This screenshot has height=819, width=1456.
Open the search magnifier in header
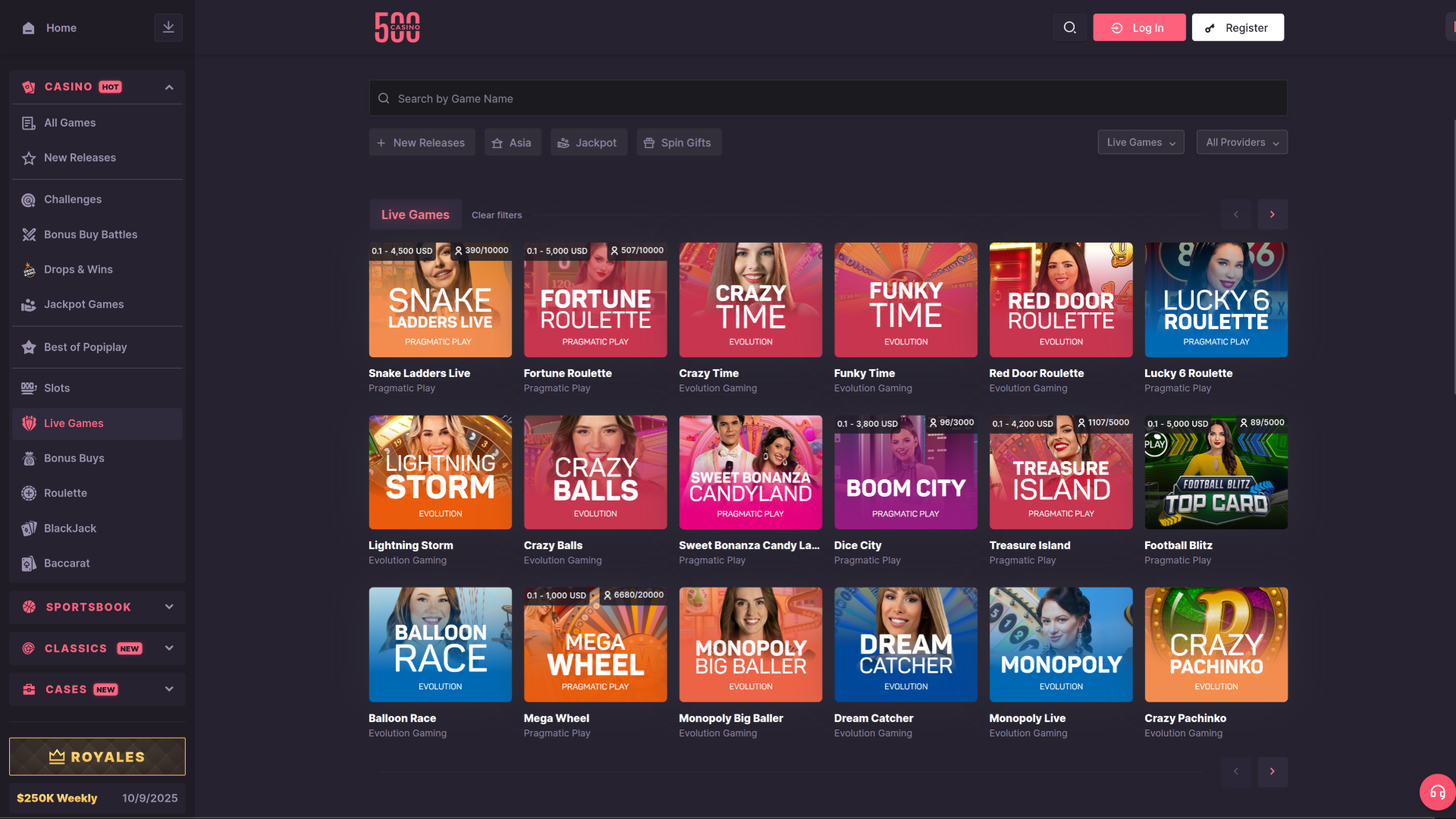(1069, 27)
